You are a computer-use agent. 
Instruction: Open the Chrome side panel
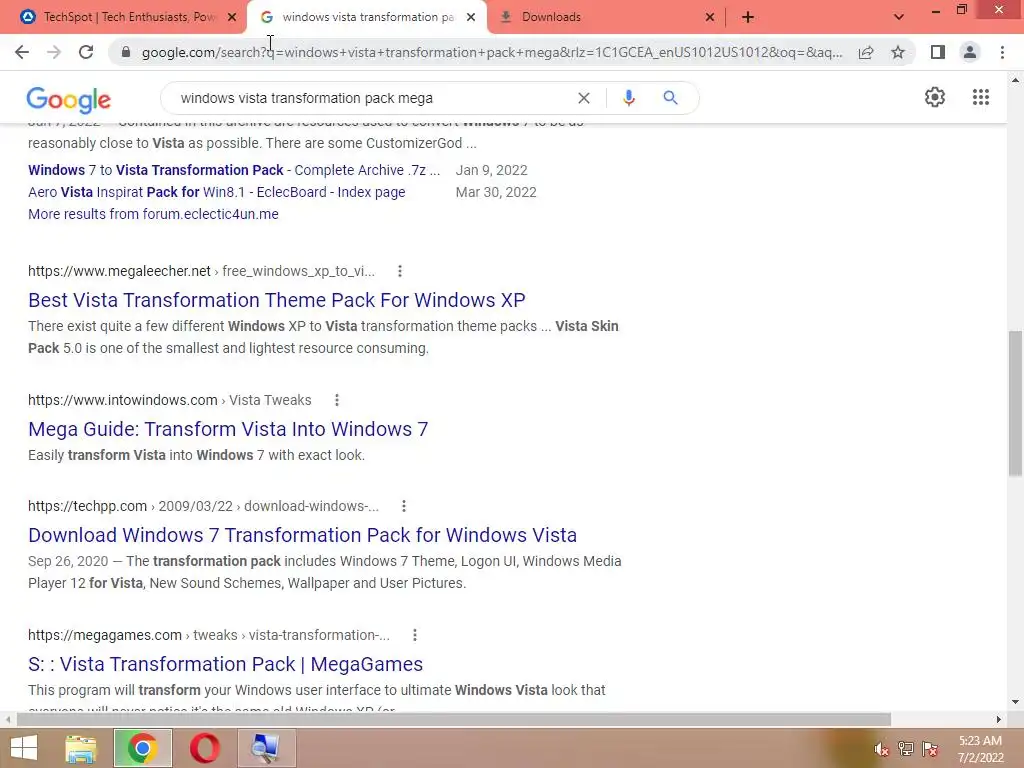[x=938, y=52]
